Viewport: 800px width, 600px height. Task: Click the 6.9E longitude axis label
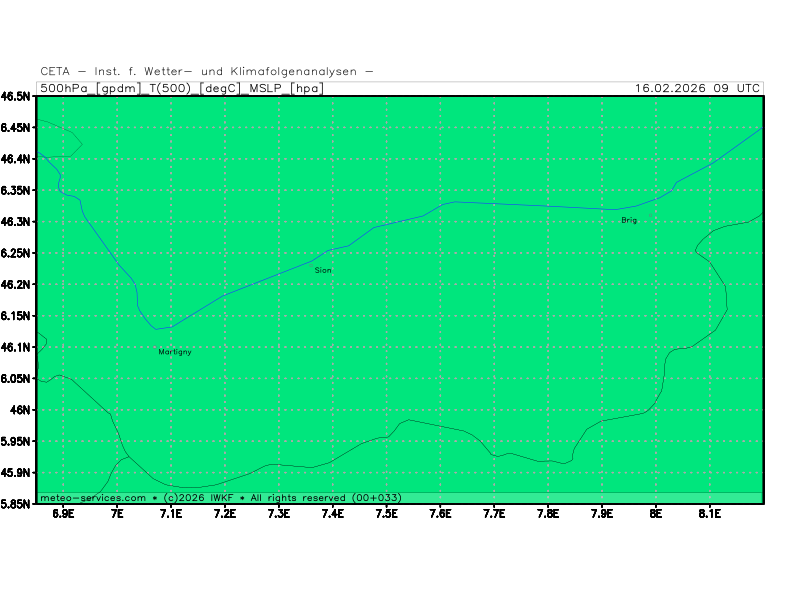[63, 514]
